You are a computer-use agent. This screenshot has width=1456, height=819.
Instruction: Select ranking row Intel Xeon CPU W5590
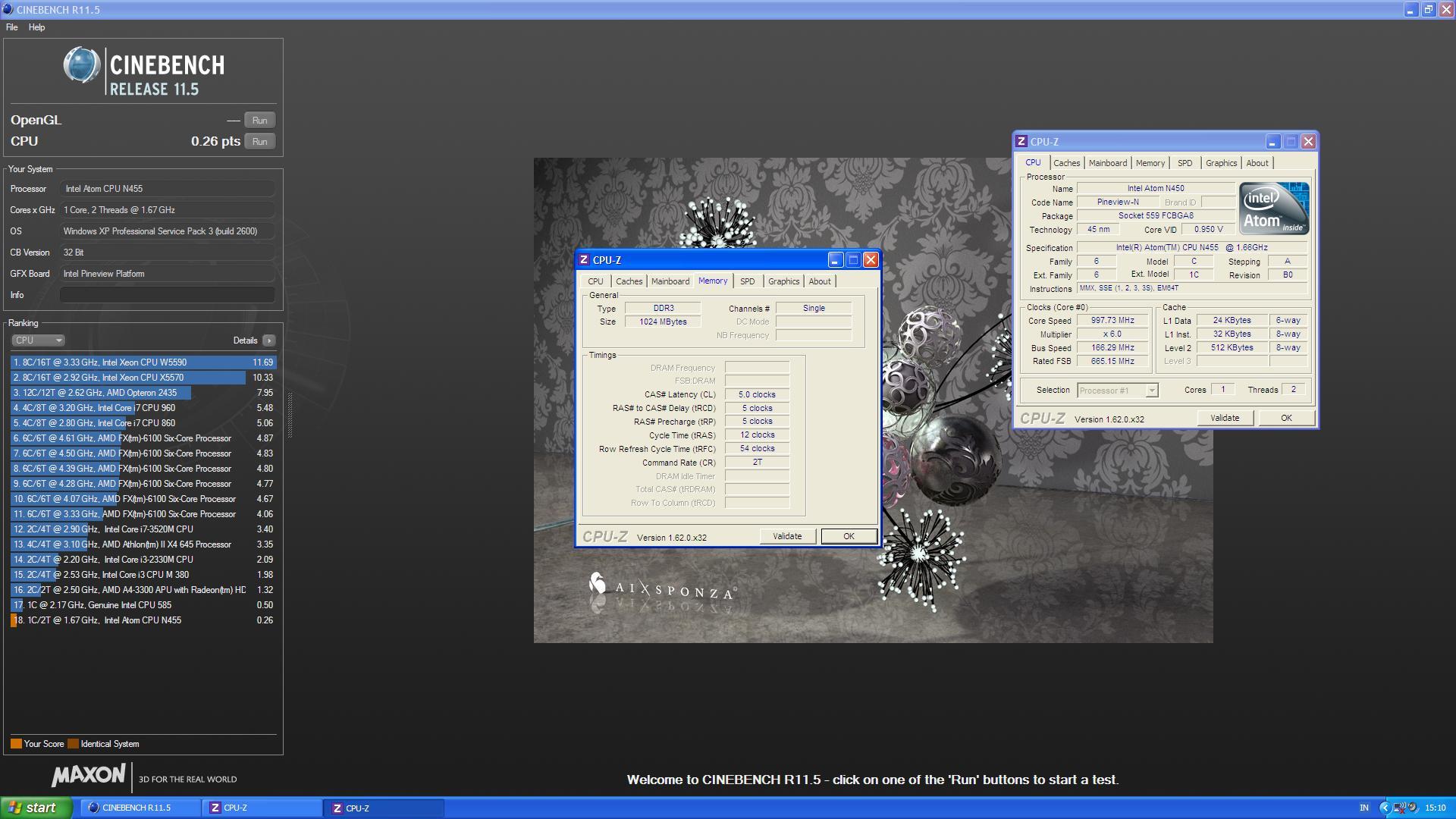pos(143,362)
